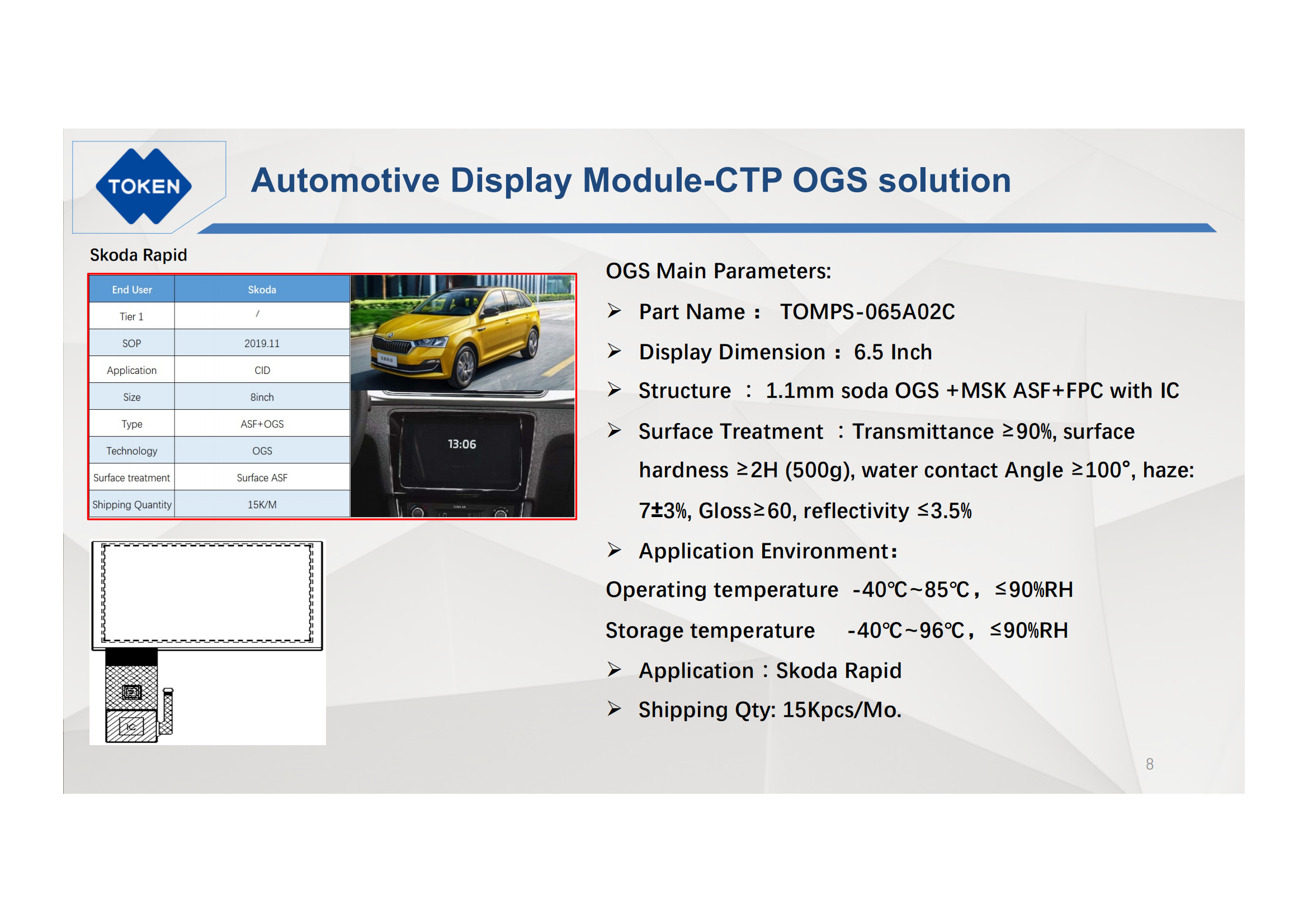1308x924 pixels.
Task: Click the arrow bullet before Part Name
Action: (x=613, y=311)
